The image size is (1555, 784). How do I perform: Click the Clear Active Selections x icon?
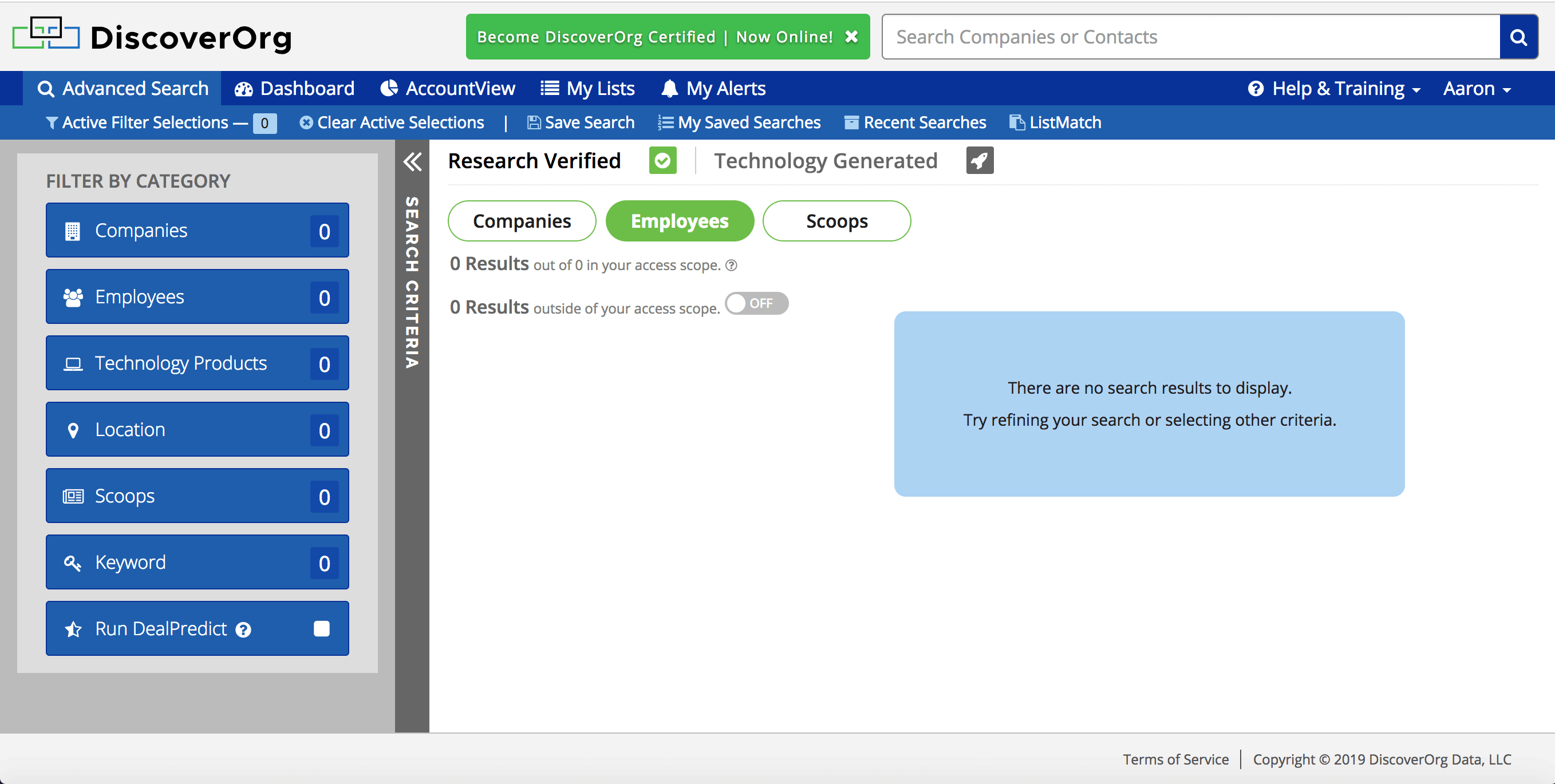[x=306, y=122]
